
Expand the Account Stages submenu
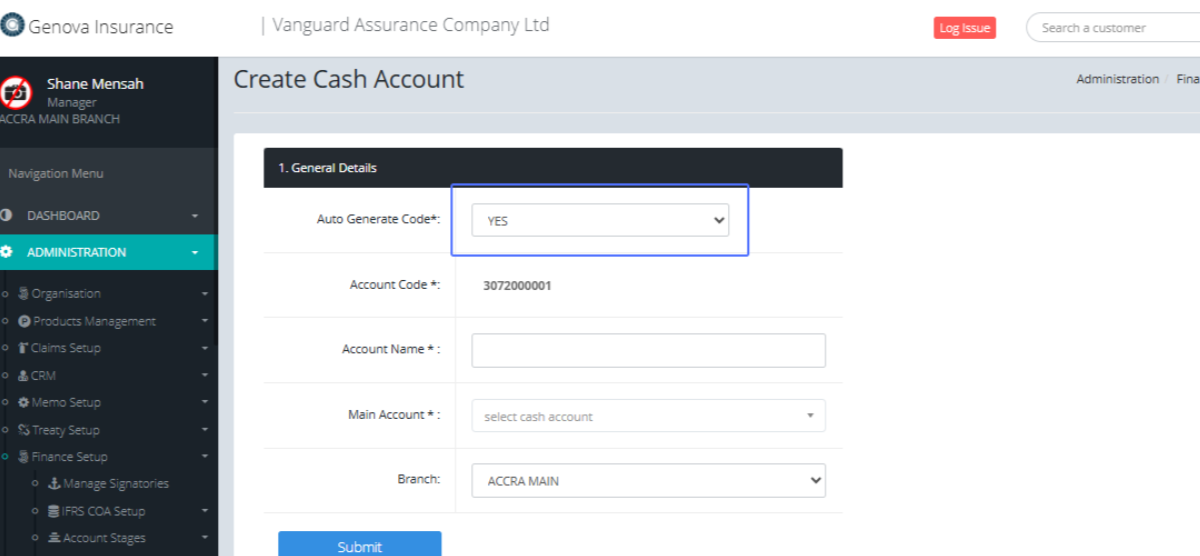pyautogui.click(x=204, y=538)
